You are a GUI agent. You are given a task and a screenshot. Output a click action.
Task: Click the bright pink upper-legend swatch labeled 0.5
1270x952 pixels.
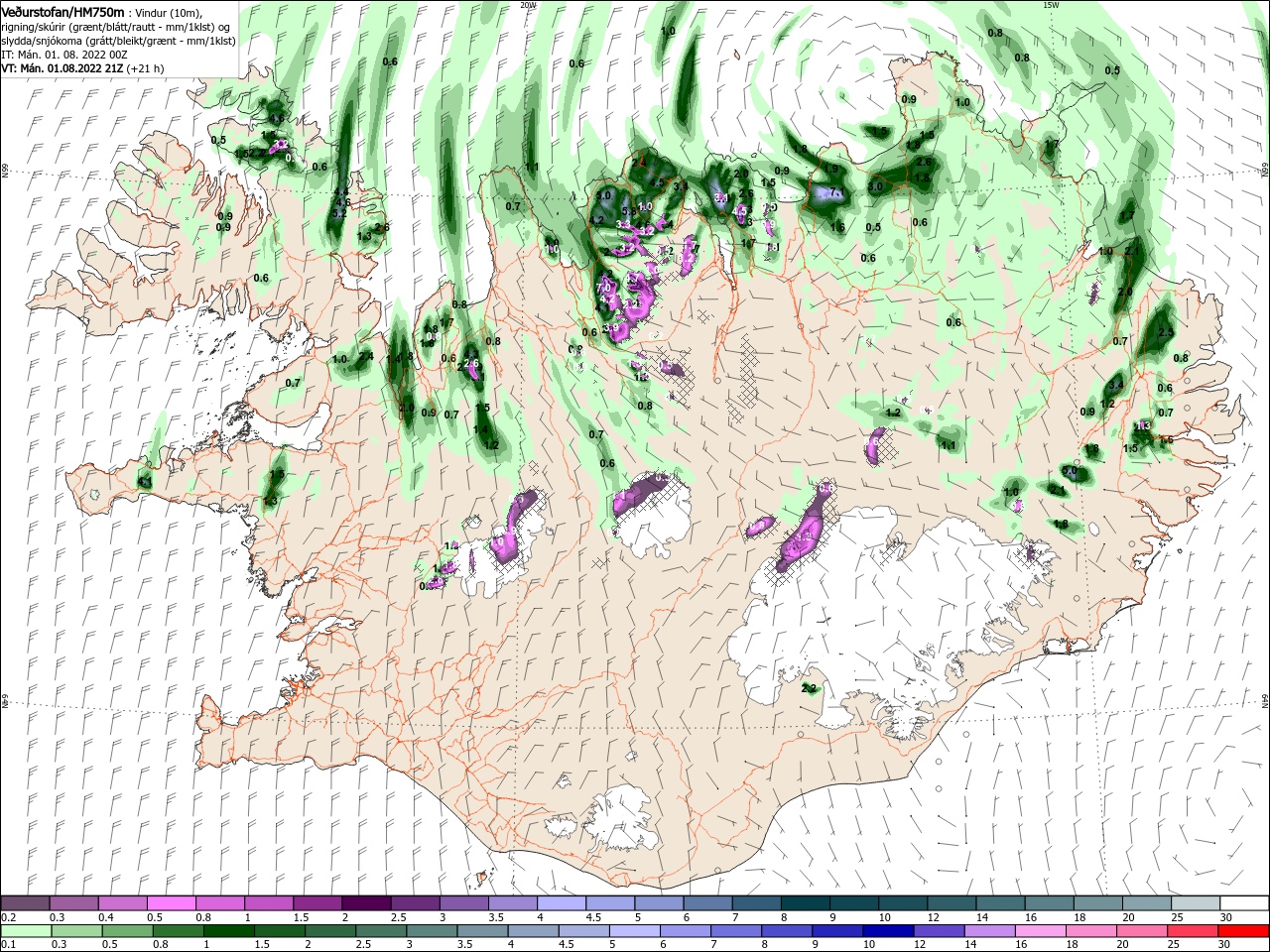coord(172,903)
